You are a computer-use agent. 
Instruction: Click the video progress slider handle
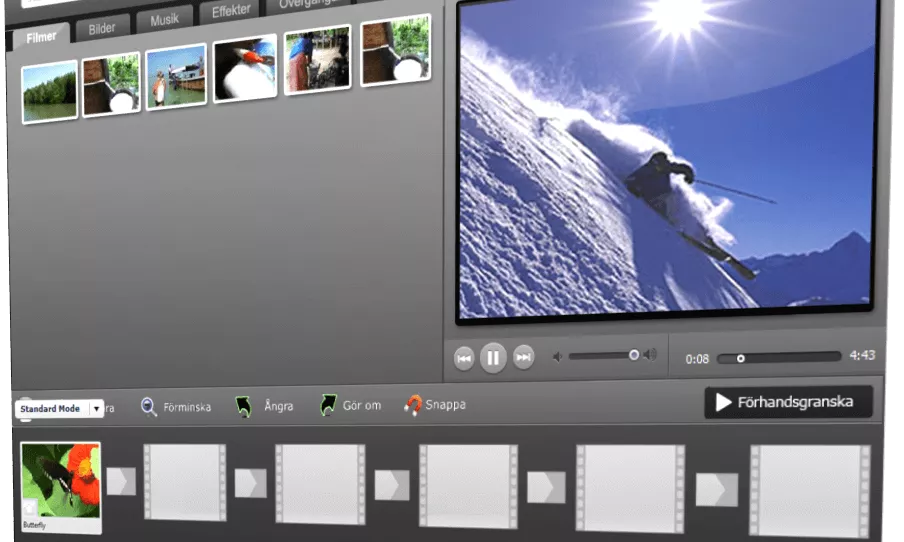741,359
